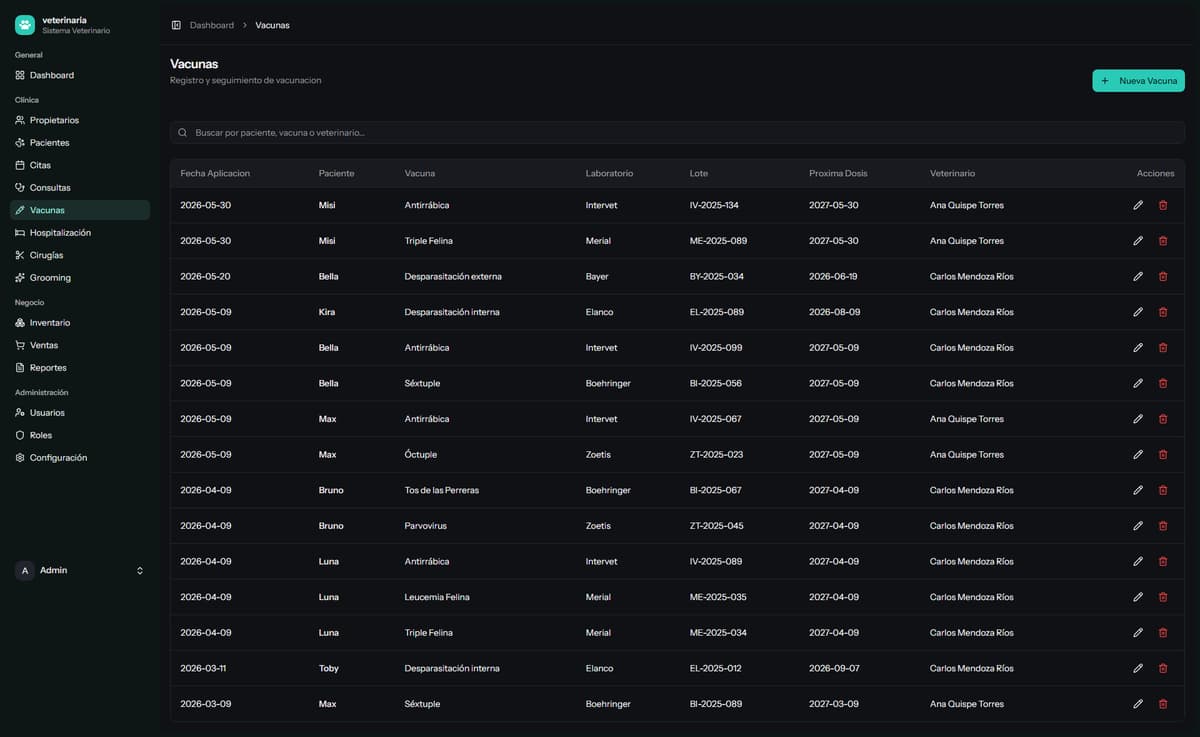Click the Veterinario column header
This screenshot has width=1200, height=737.
click(x=952, y=173)
